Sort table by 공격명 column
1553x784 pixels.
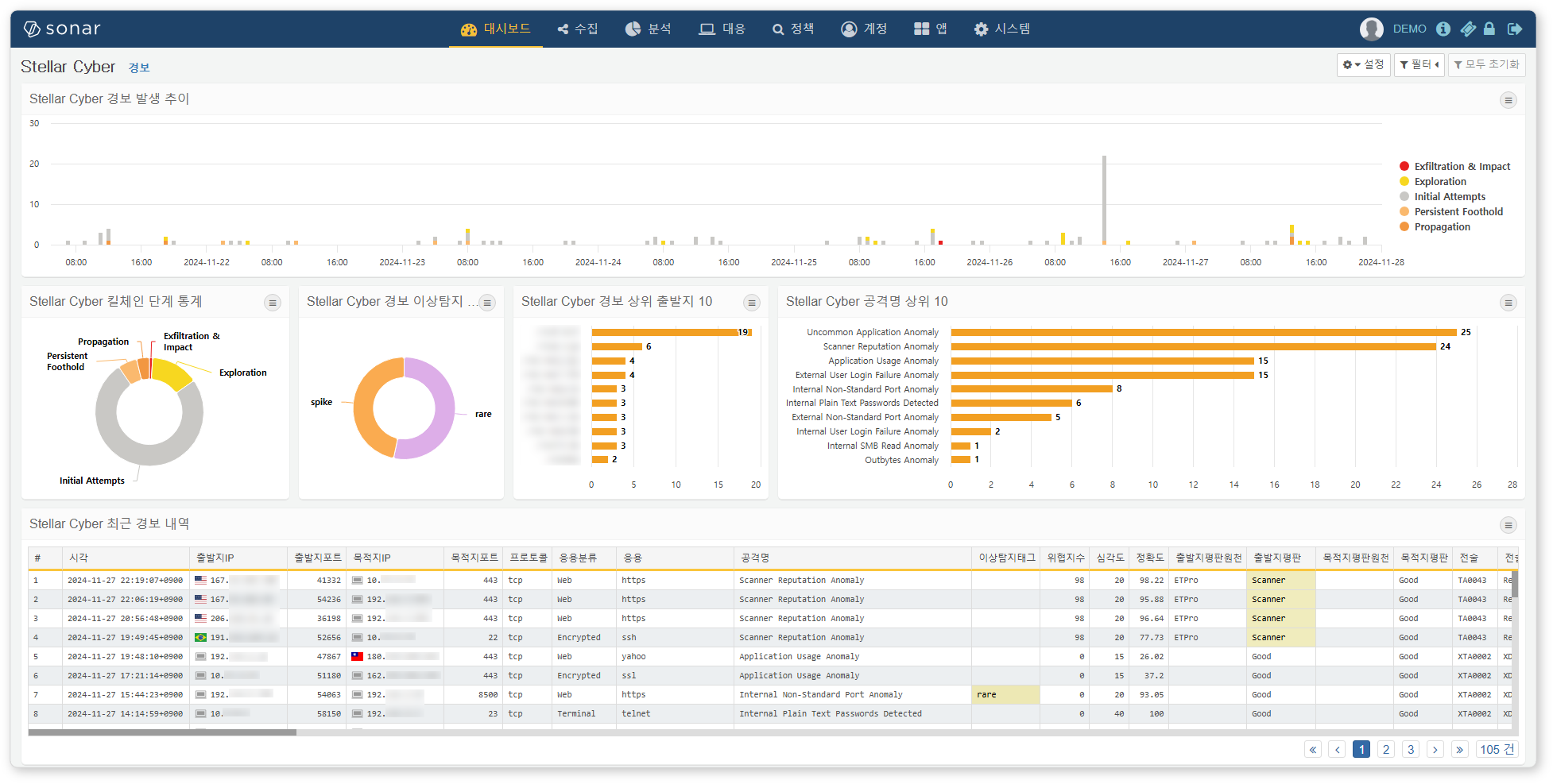point(852,558)
